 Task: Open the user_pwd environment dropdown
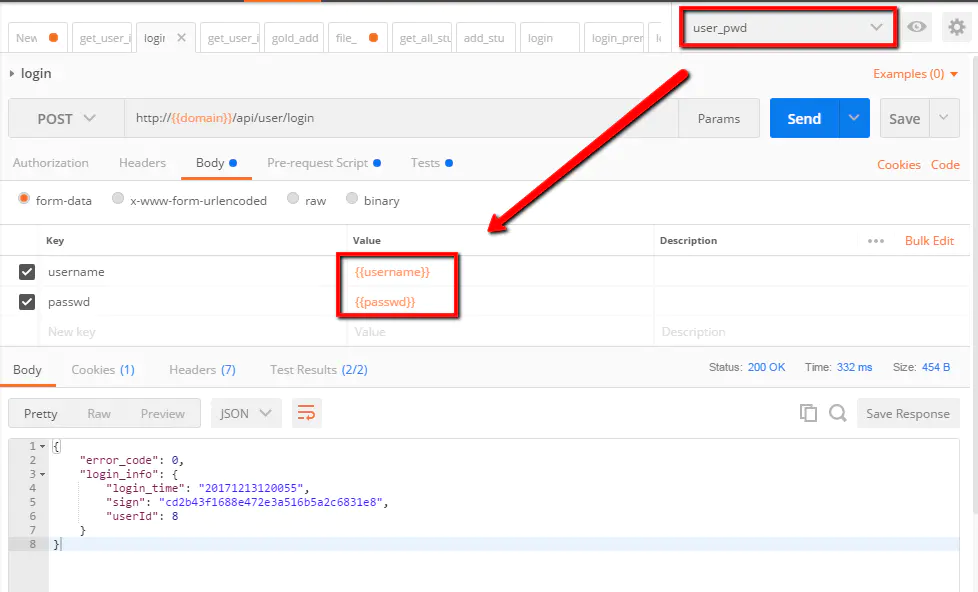click(788, 27)
